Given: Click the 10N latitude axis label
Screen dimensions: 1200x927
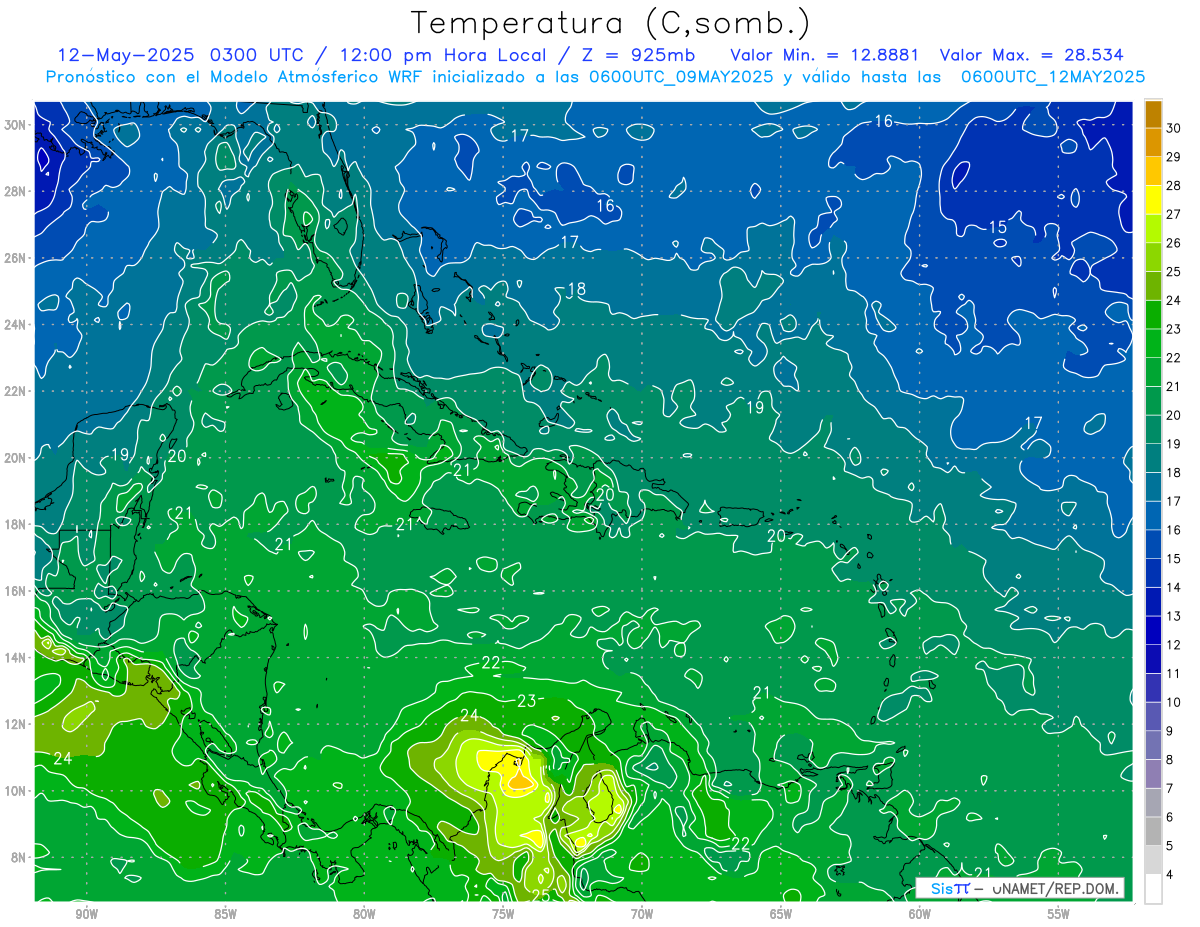Looking at the screenshot, I should point(17,791).
